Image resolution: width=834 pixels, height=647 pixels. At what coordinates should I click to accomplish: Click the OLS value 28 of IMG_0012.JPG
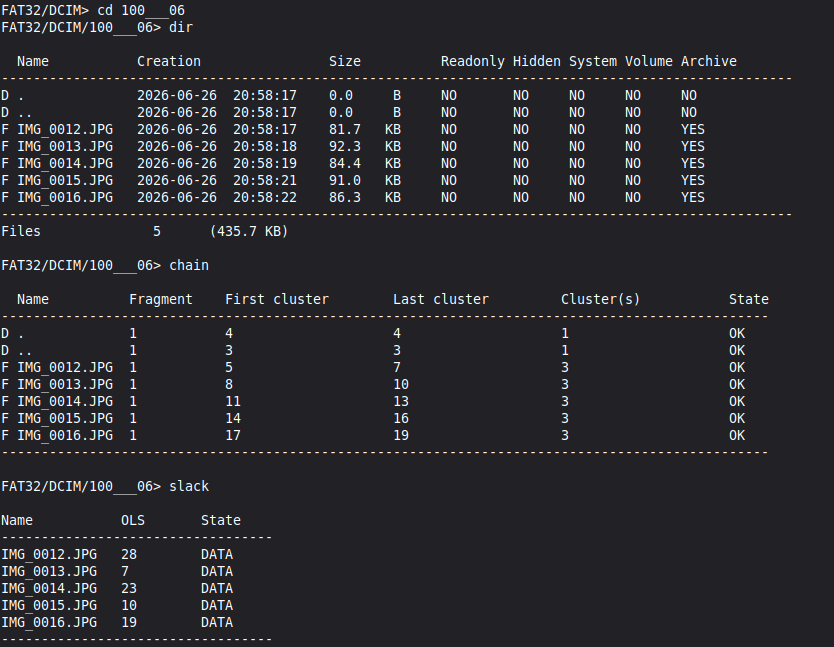(129, 554)
